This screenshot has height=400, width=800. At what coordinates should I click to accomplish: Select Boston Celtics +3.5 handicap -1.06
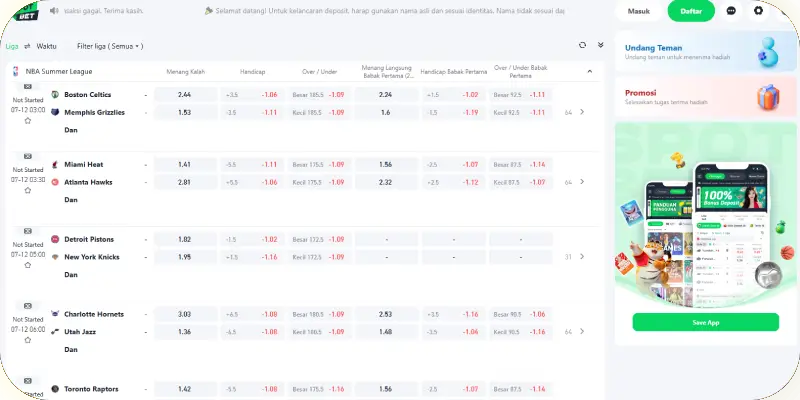[x=252, y=94]
